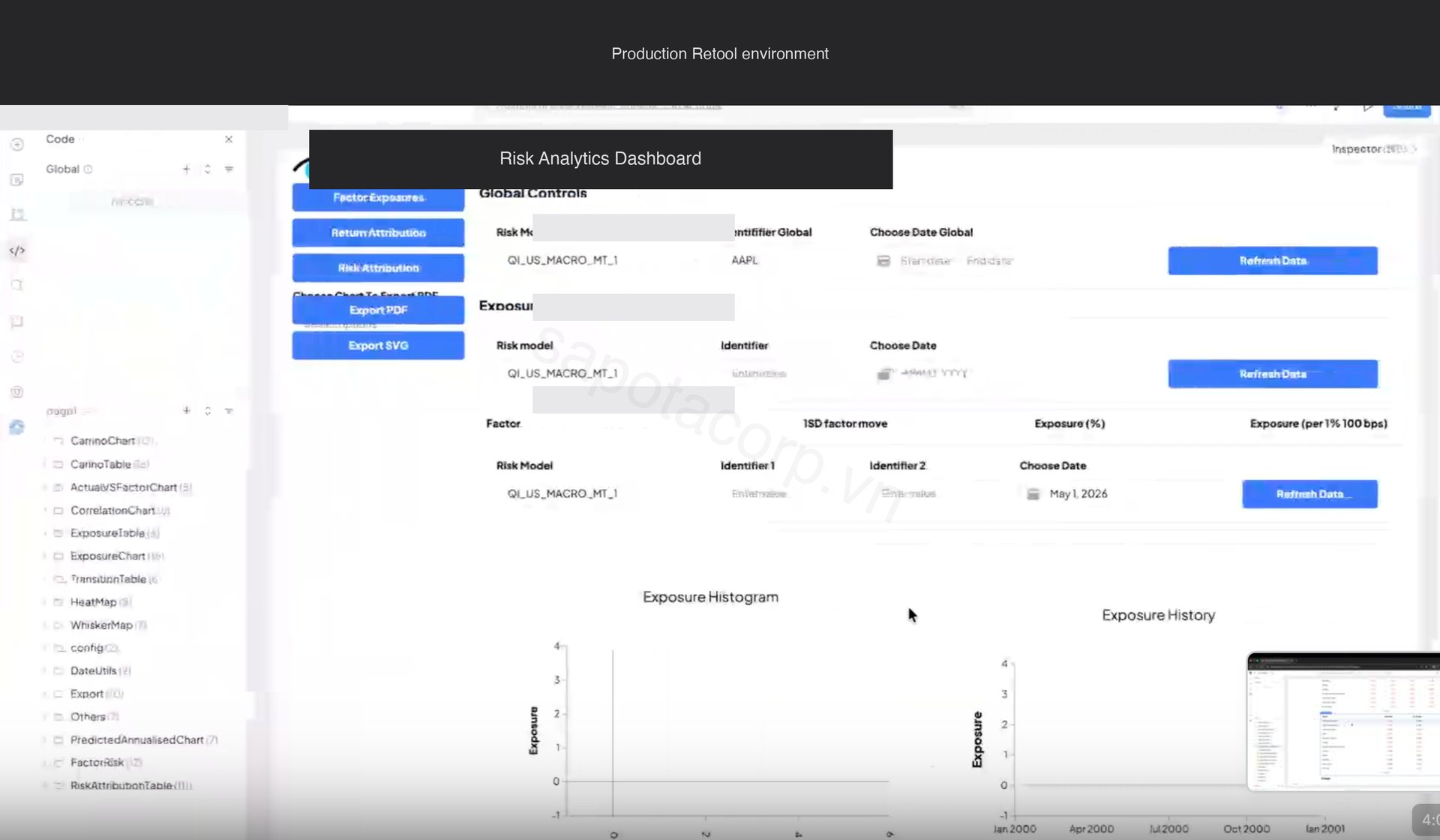Image resolution: width=1440 pixels, height=840 pixels.
Task: Sort by the Factor column header
Action: click(503, 424)
